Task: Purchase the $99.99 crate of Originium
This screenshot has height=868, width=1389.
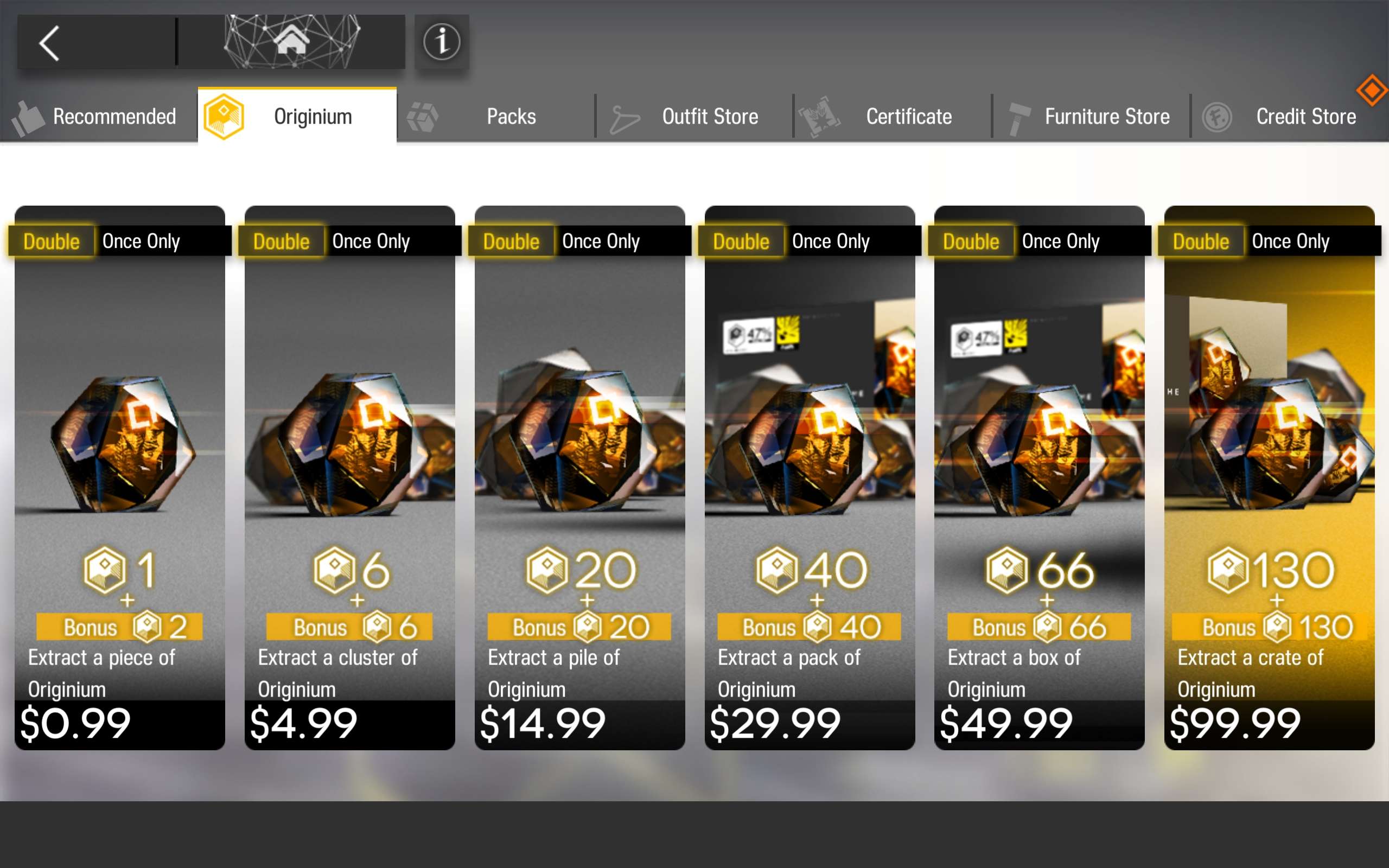Action: pos(1270,477)
